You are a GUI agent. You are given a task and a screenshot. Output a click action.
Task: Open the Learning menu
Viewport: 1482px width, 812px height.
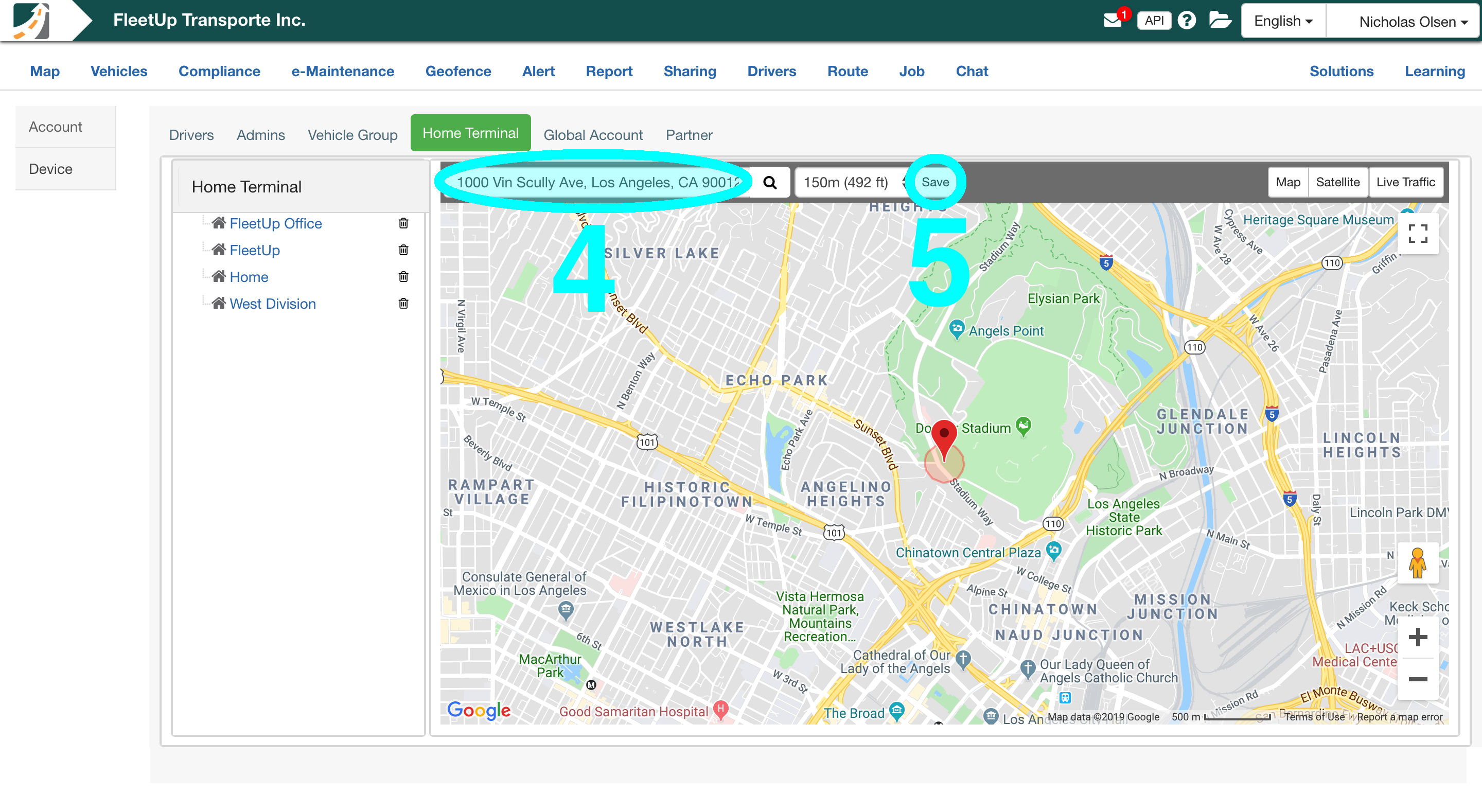tap(1434, 72)
